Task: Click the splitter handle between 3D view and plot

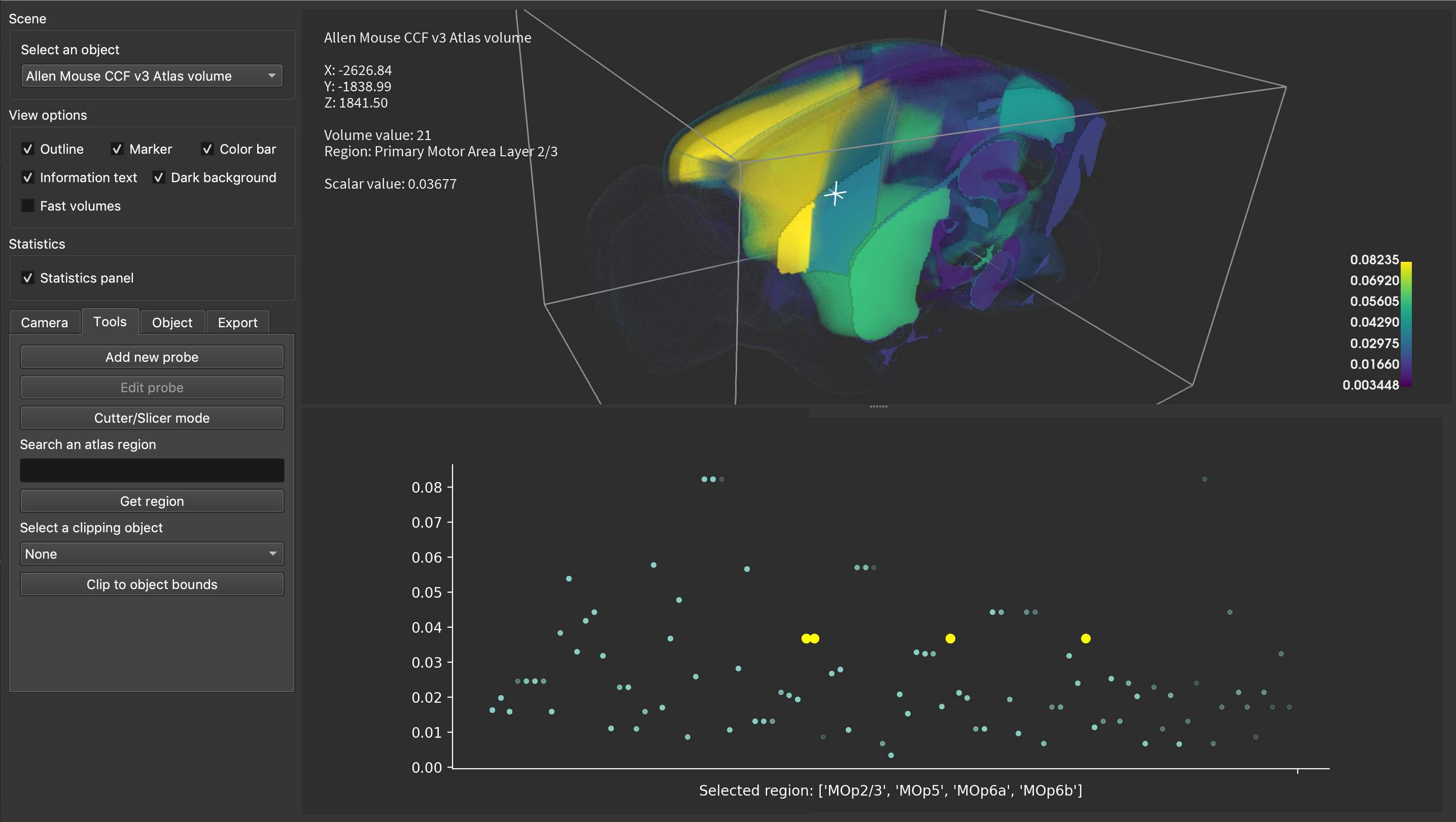Action: click(878, 406)
